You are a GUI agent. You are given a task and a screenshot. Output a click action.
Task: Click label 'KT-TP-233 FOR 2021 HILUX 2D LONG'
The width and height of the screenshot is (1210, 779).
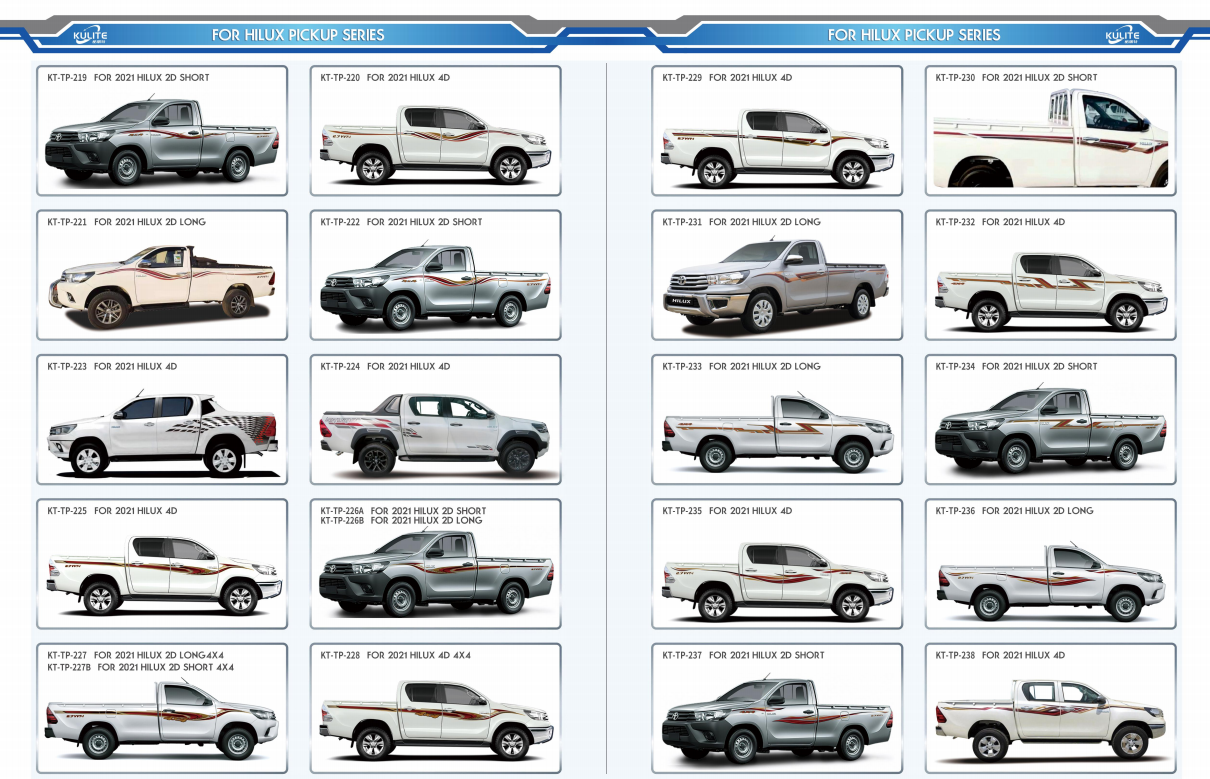(741, 367)
